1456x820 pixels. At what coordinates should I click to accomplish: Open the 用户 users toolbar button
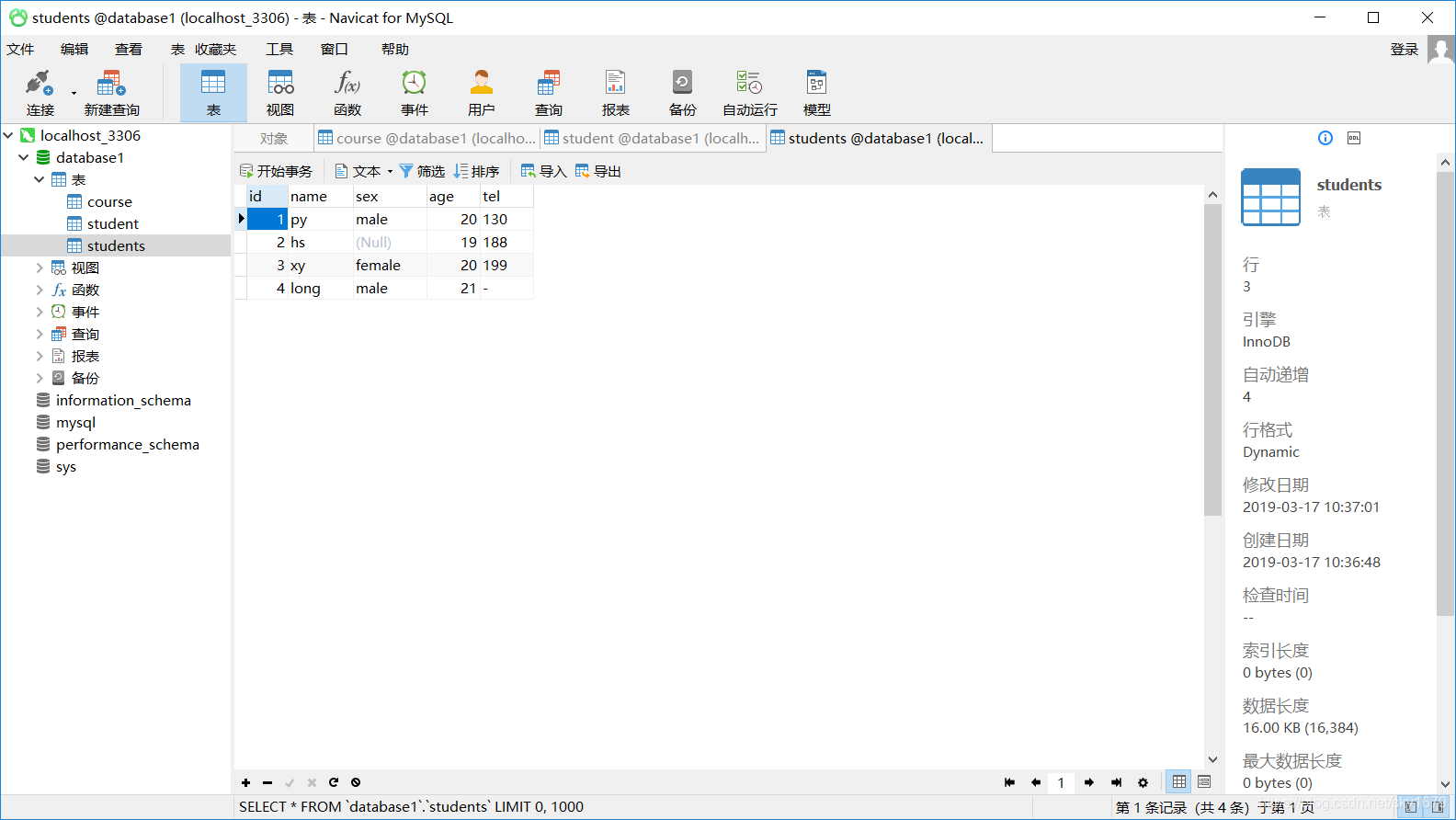(482, 93)
